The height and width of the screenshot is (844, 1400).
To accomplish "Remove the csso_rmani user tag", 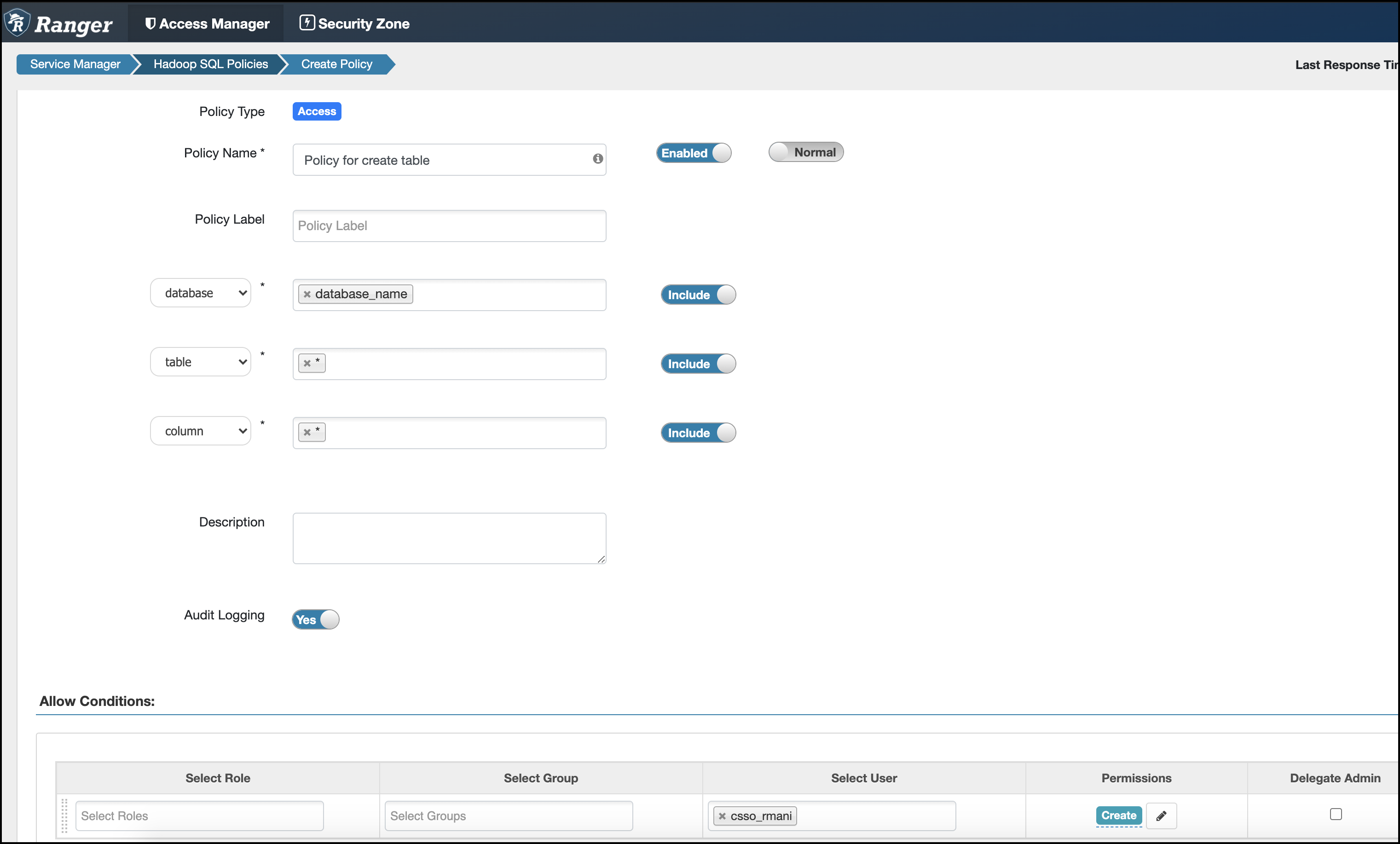I will tap(722, 816).
